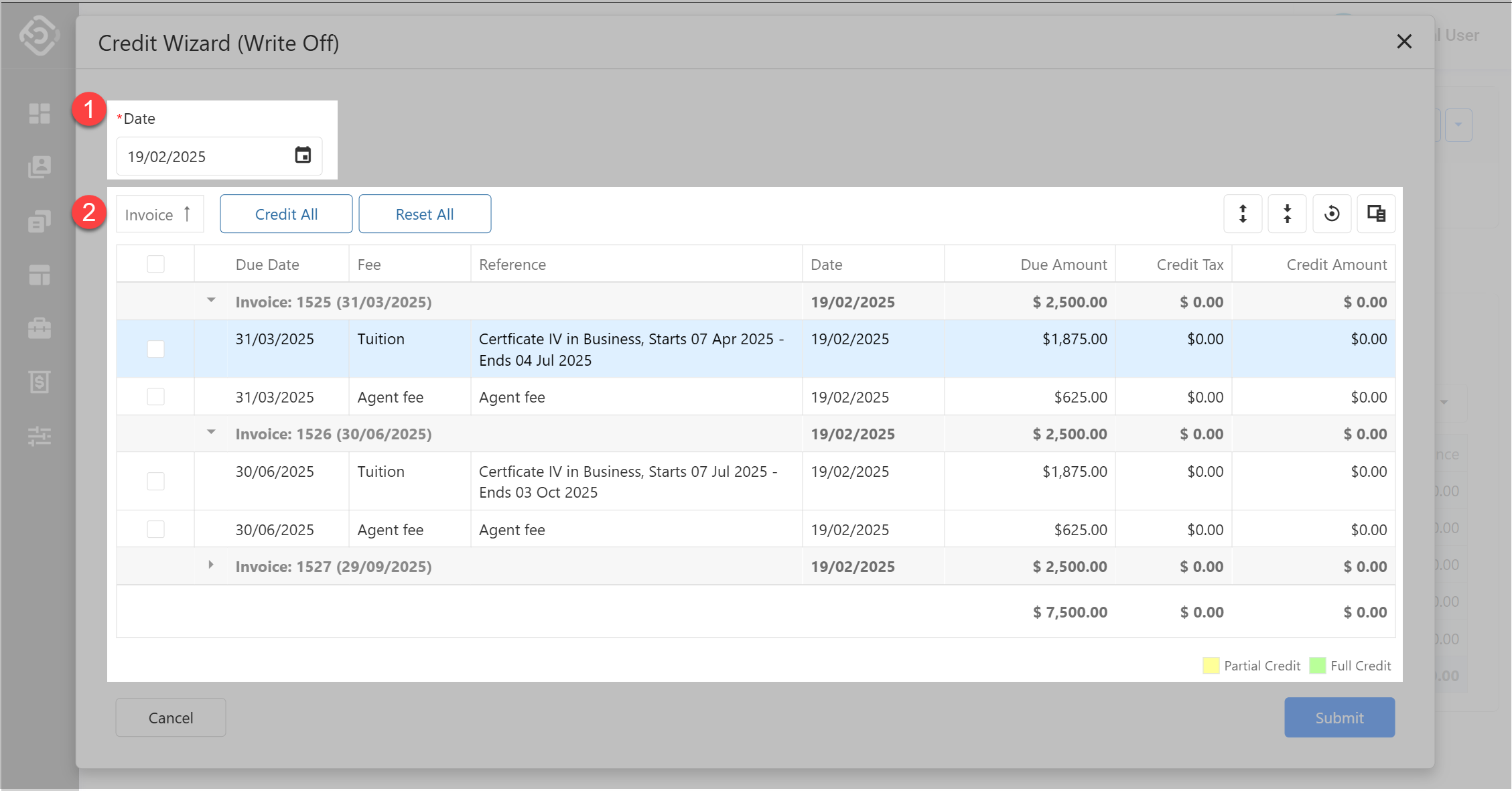Sort by the Due Amount column header
This screenshot has width=1512, height=791.
[x=1063, y=265]
